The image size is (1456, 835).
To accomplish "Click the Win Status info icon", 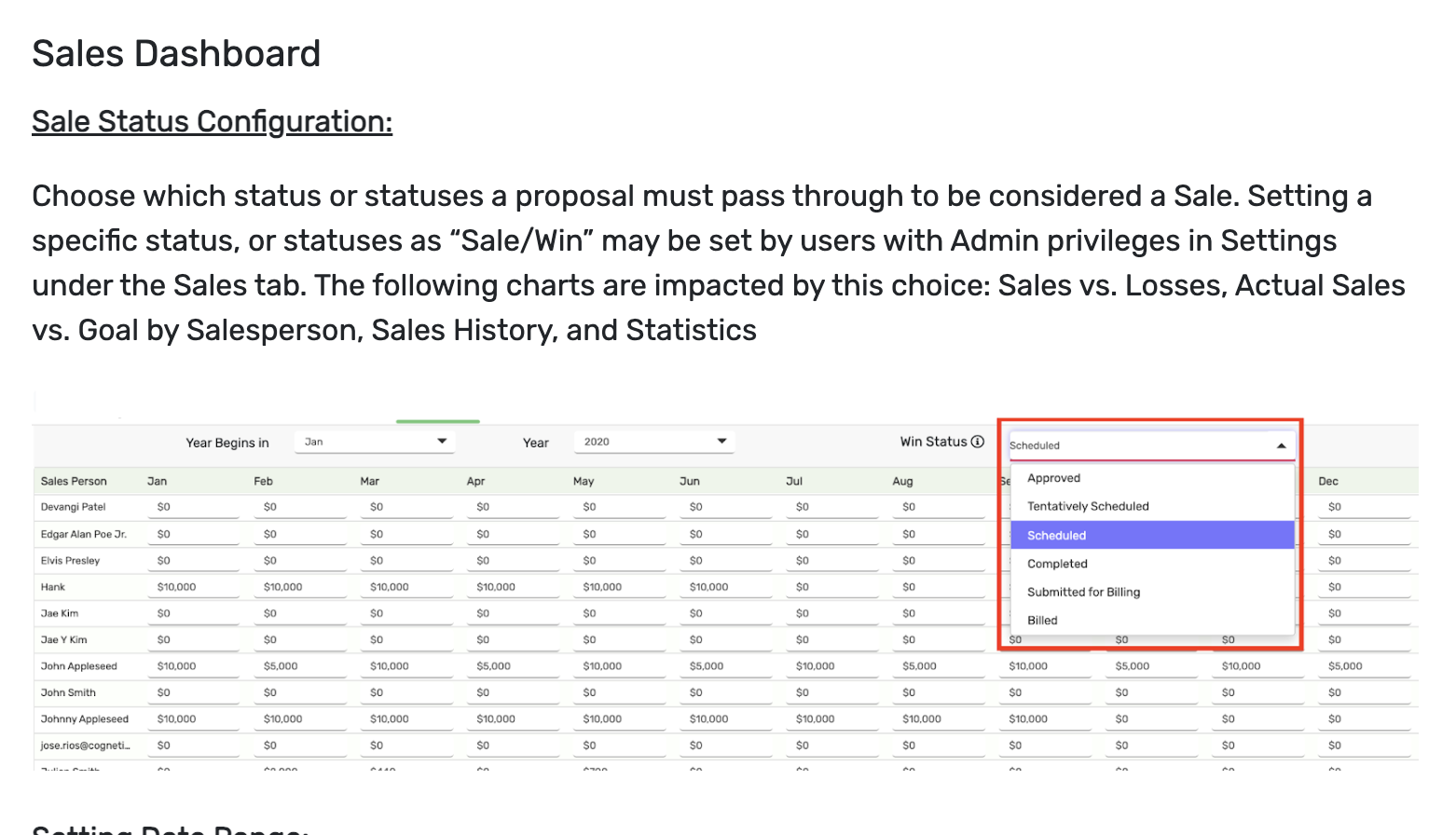I will click(978, 442).
